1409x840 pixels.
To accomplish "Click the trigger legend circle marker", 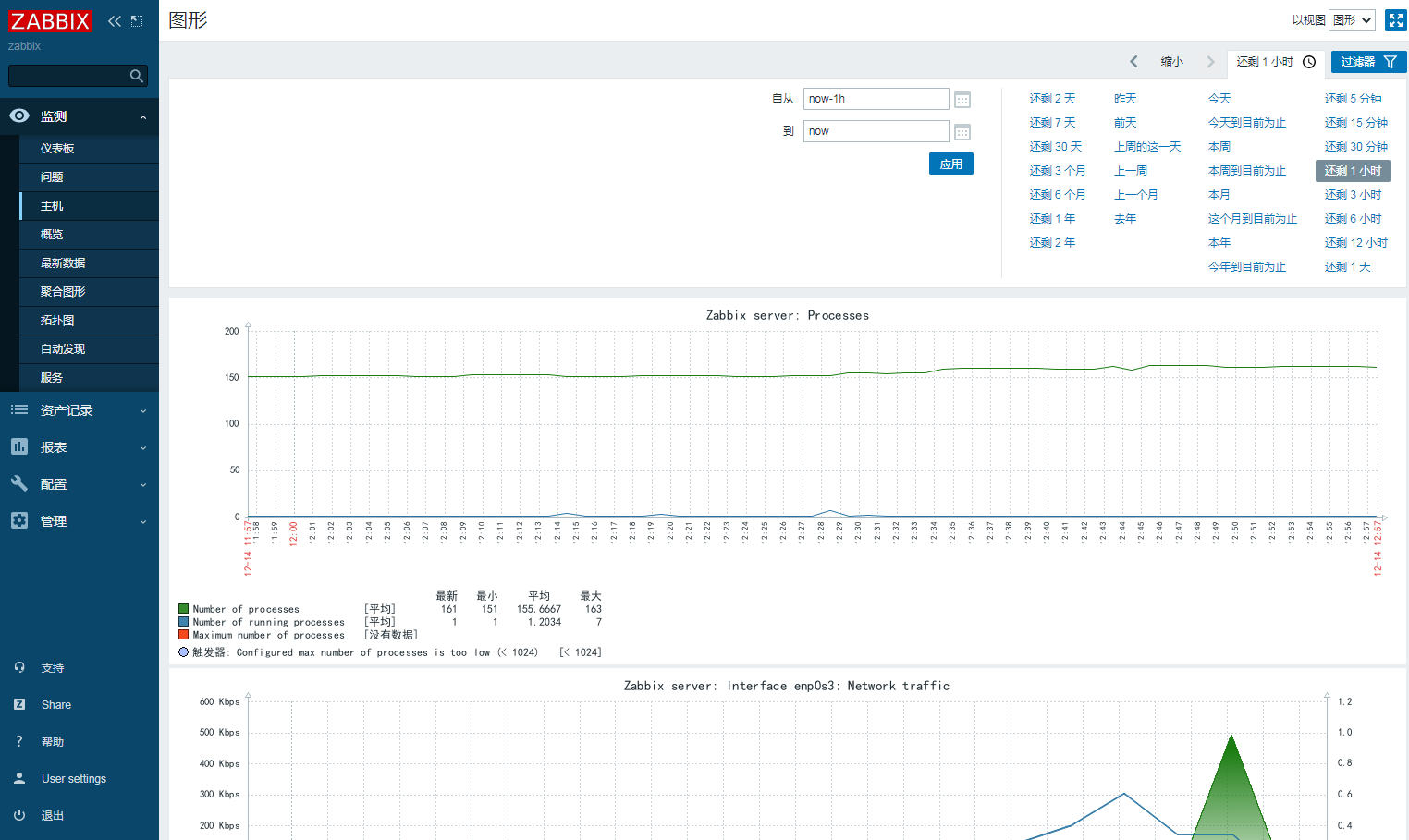I will point(183,652).
